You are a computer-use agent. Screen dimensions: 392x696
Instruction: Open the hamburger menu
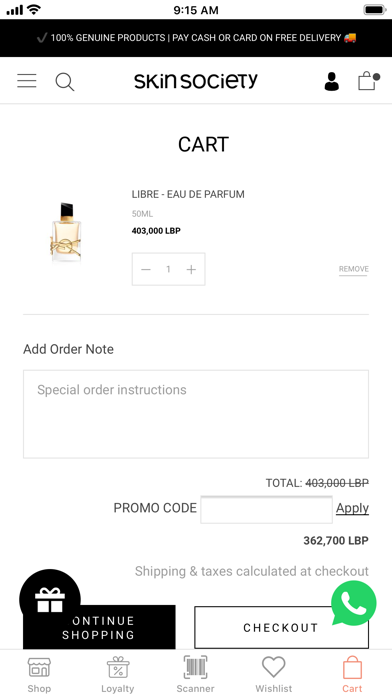click(27, 81)
